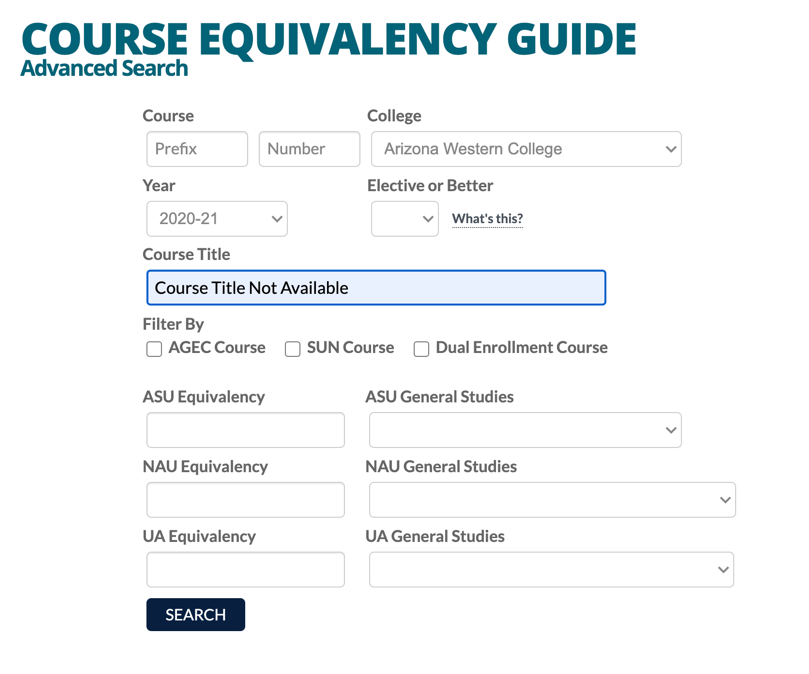Click the Course Title text field
Viewport: 809px width, 674px height.
point(376,288)
